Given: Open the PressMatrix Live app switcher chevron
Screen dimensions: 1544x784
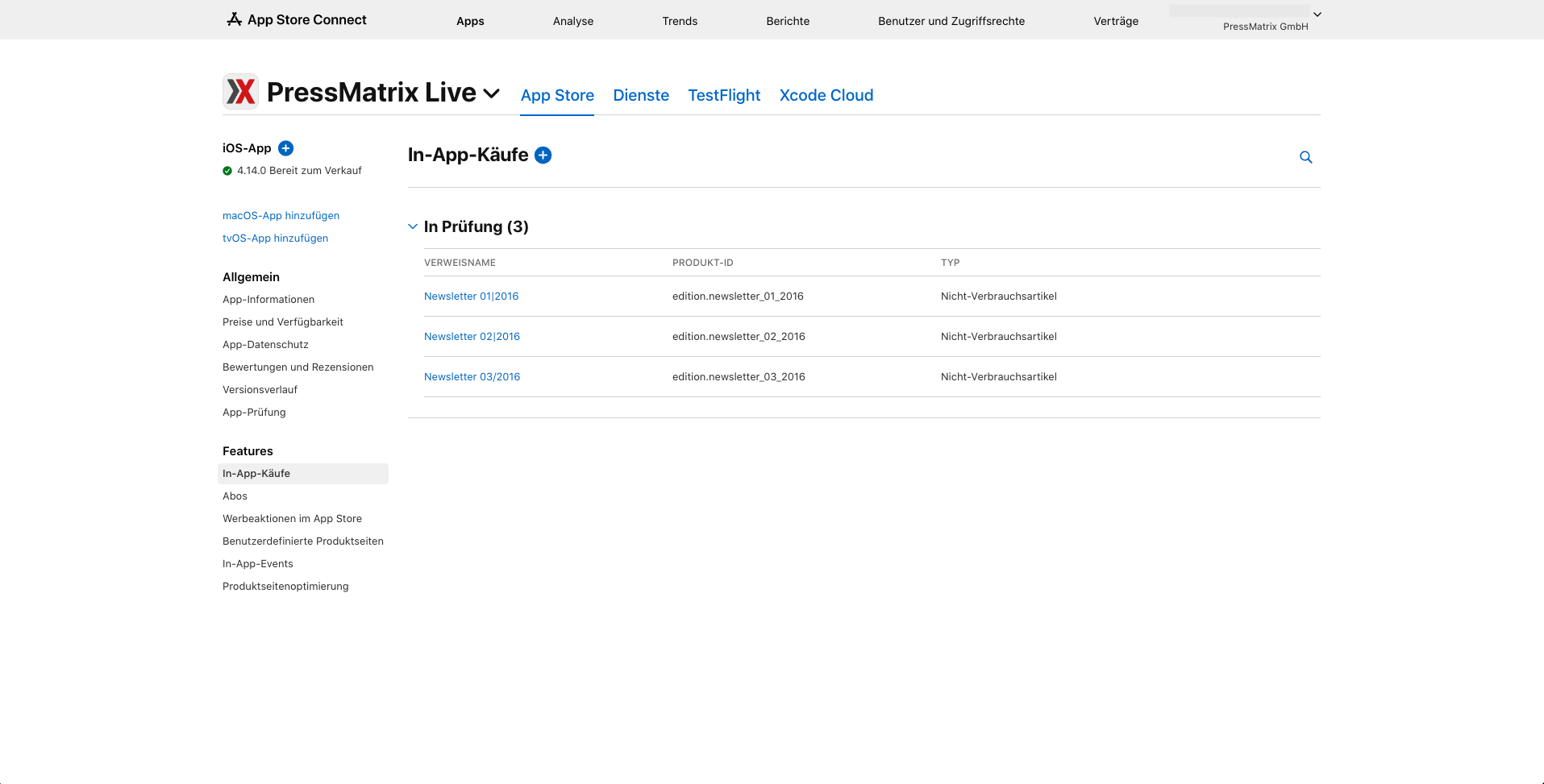Looking at the screenshot, I should (492, 93).
